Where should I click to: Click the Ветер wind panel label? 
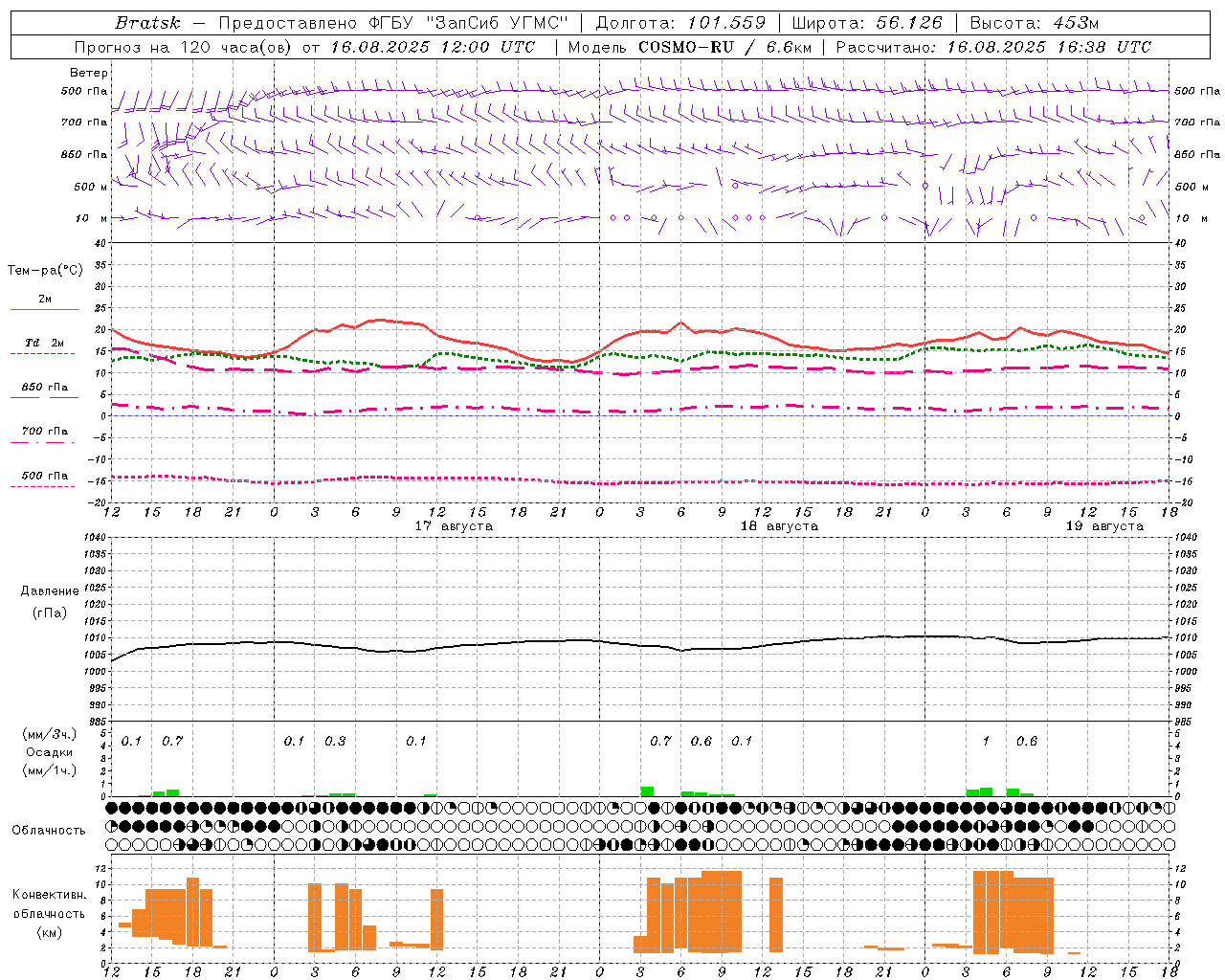[x=89, y=73]
